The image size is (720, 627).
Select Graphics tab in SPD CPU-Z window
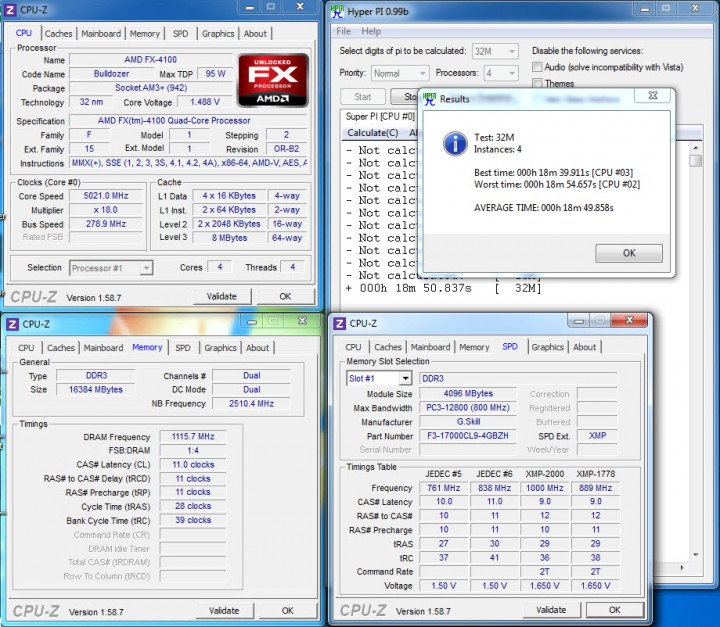click(x=547, y=347)
